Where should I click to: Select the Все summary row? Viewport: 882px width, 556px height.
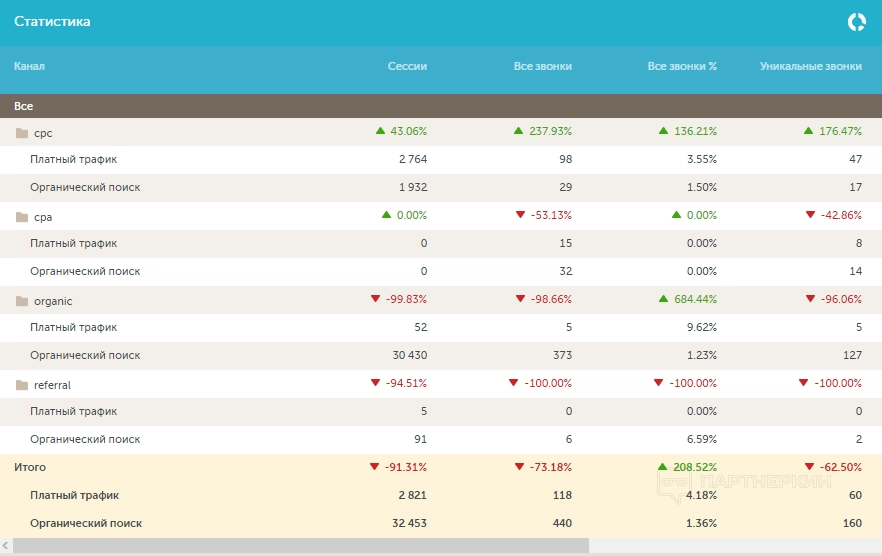pyautogui.click(x=24, y=105)
